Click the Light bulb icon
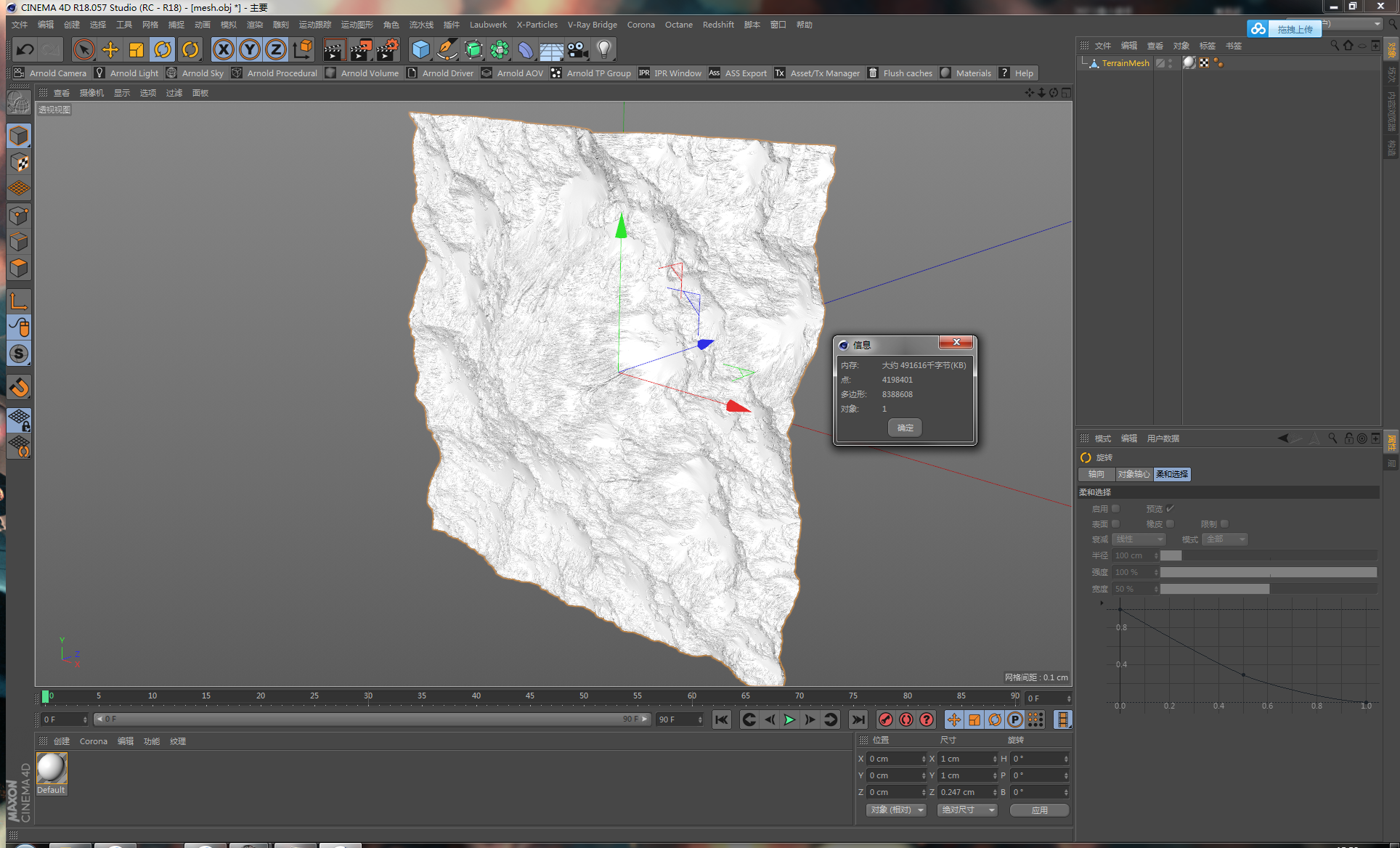 [x=603, y=49]
